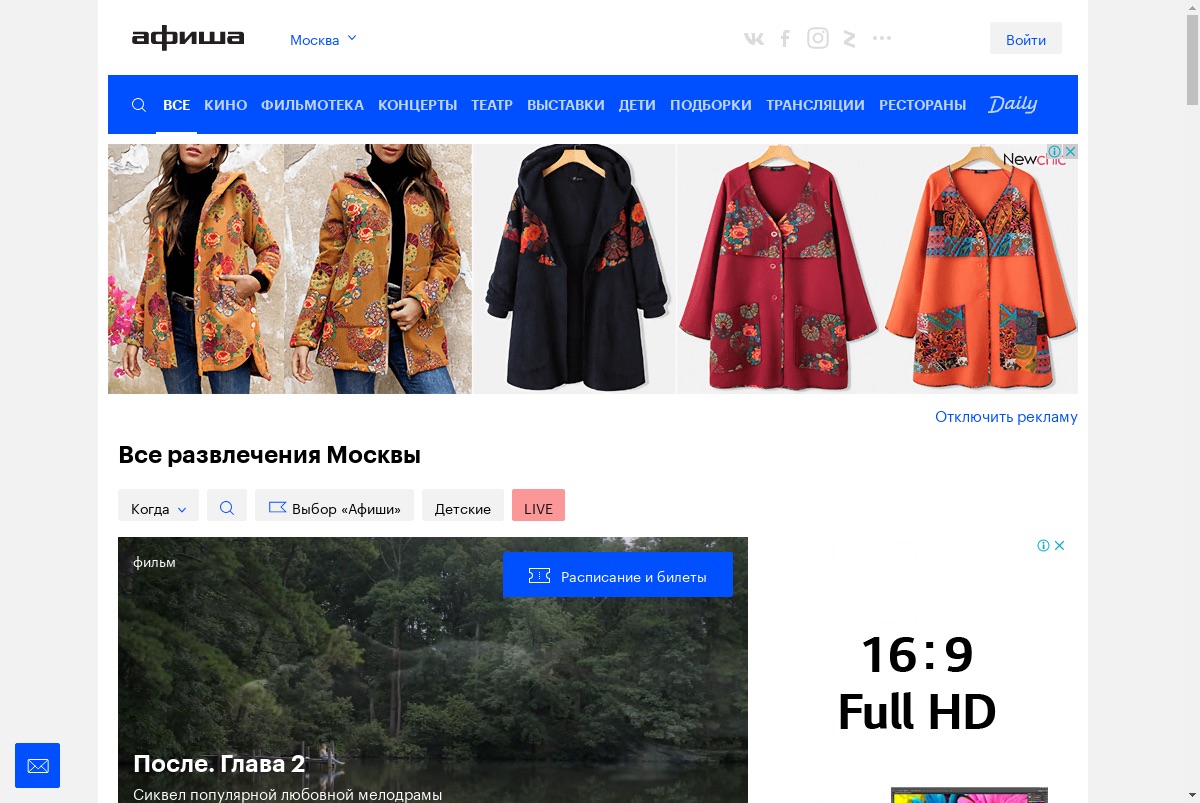Click the search icon in blue navigation bar

click(139, 105)
